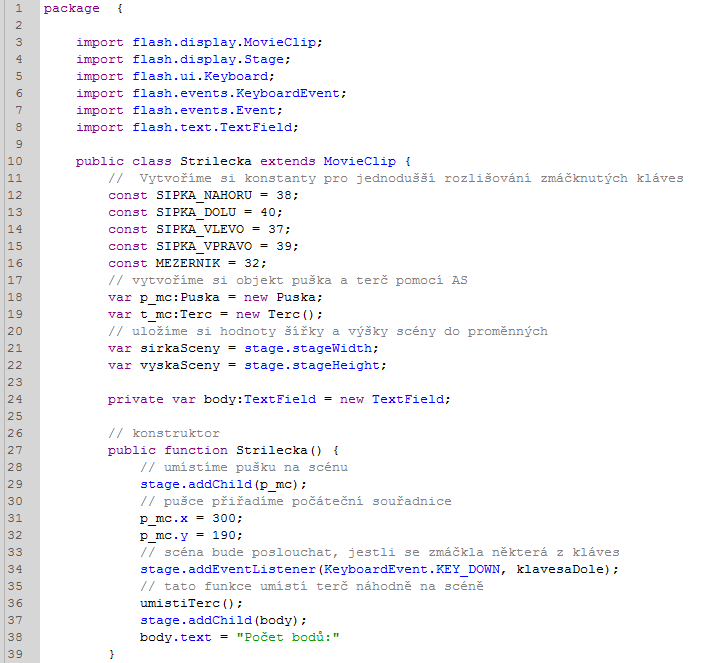
Task: Click "stage.addChild(body)" on line 37
Action: pyautogui.click(x=219, y=621)
